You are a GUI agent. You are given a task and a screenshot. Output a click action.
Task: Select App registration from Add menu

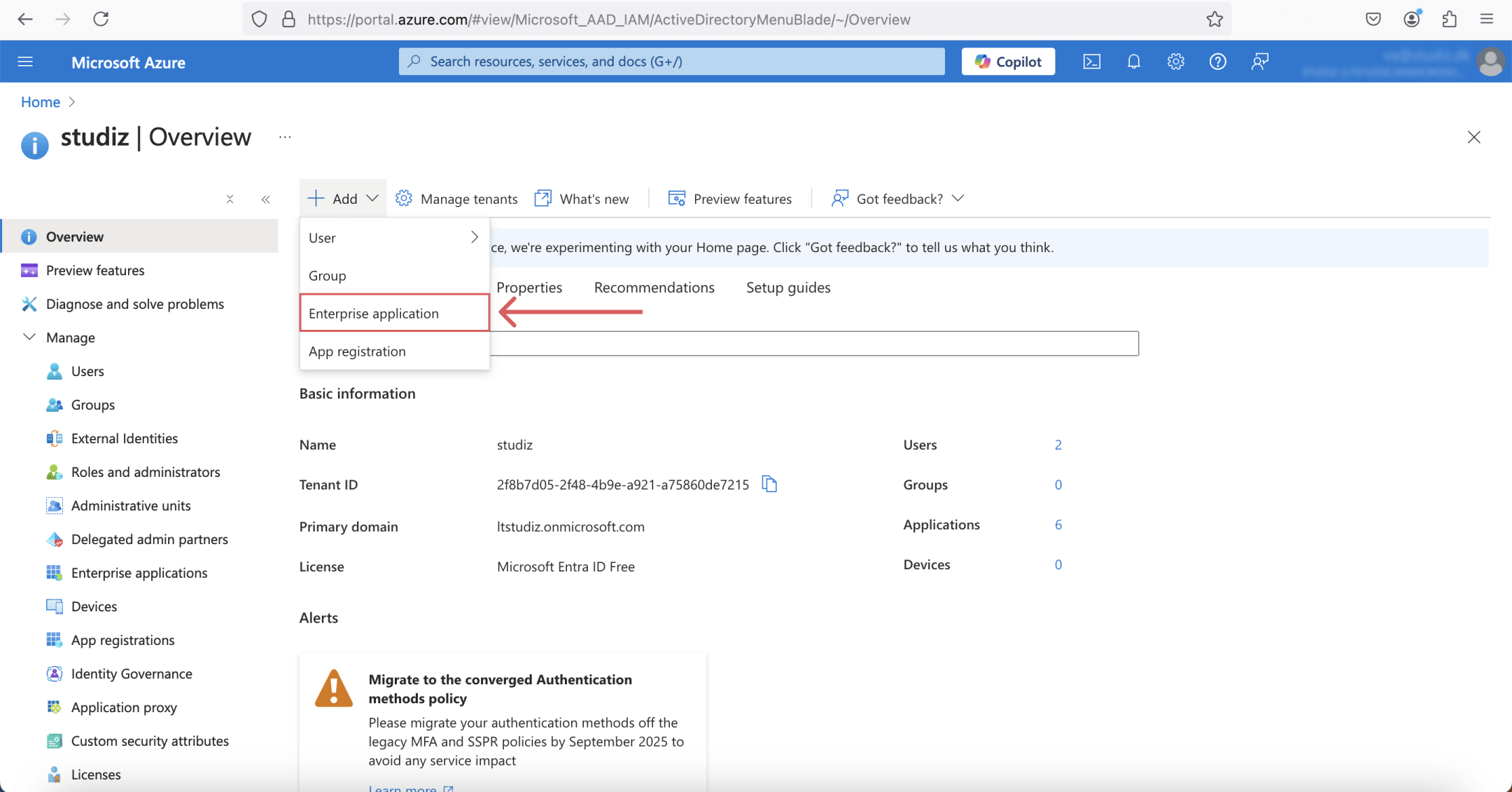(395, 351)
